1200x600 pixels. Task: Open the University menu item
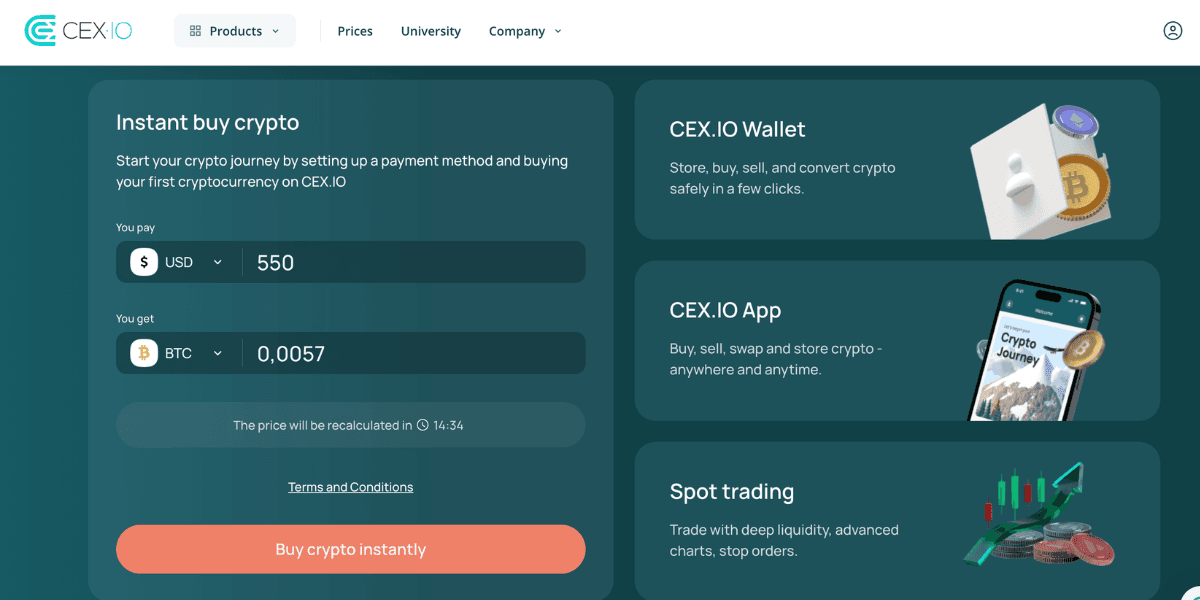coord(431,31)
